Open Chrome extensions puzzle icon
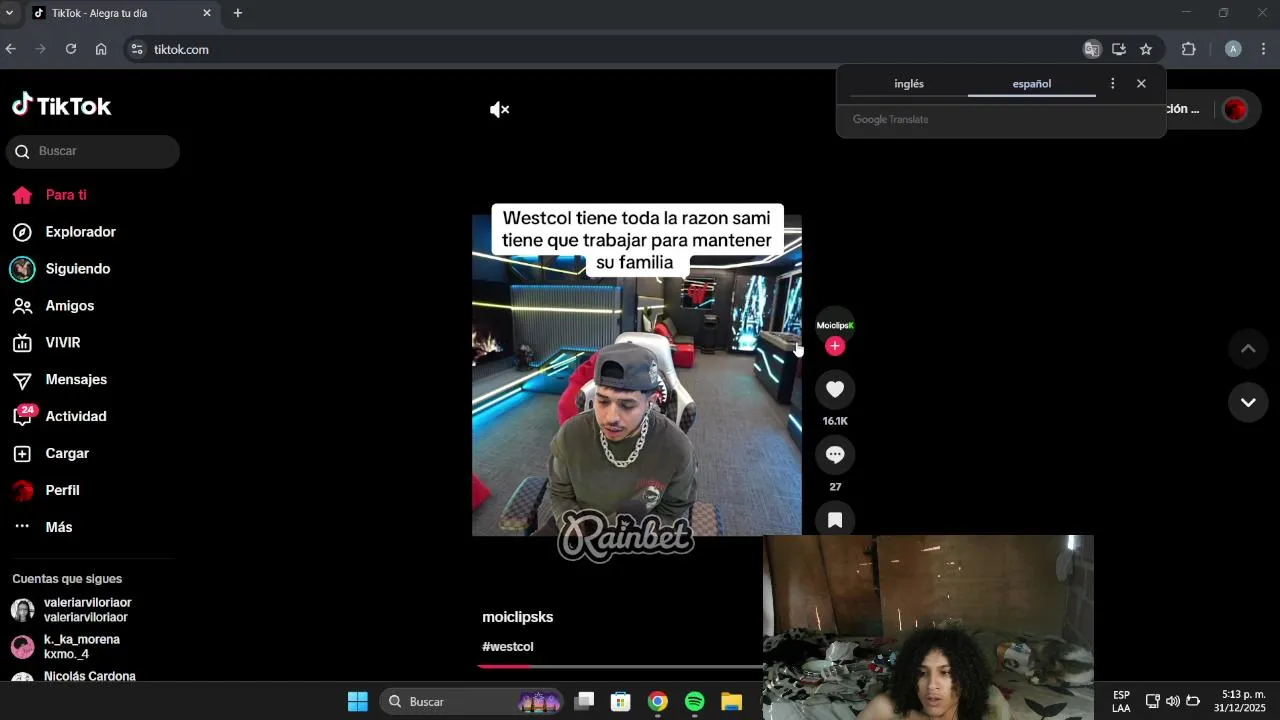Screen dimensions: 1280x720 tap(1189, 49)
